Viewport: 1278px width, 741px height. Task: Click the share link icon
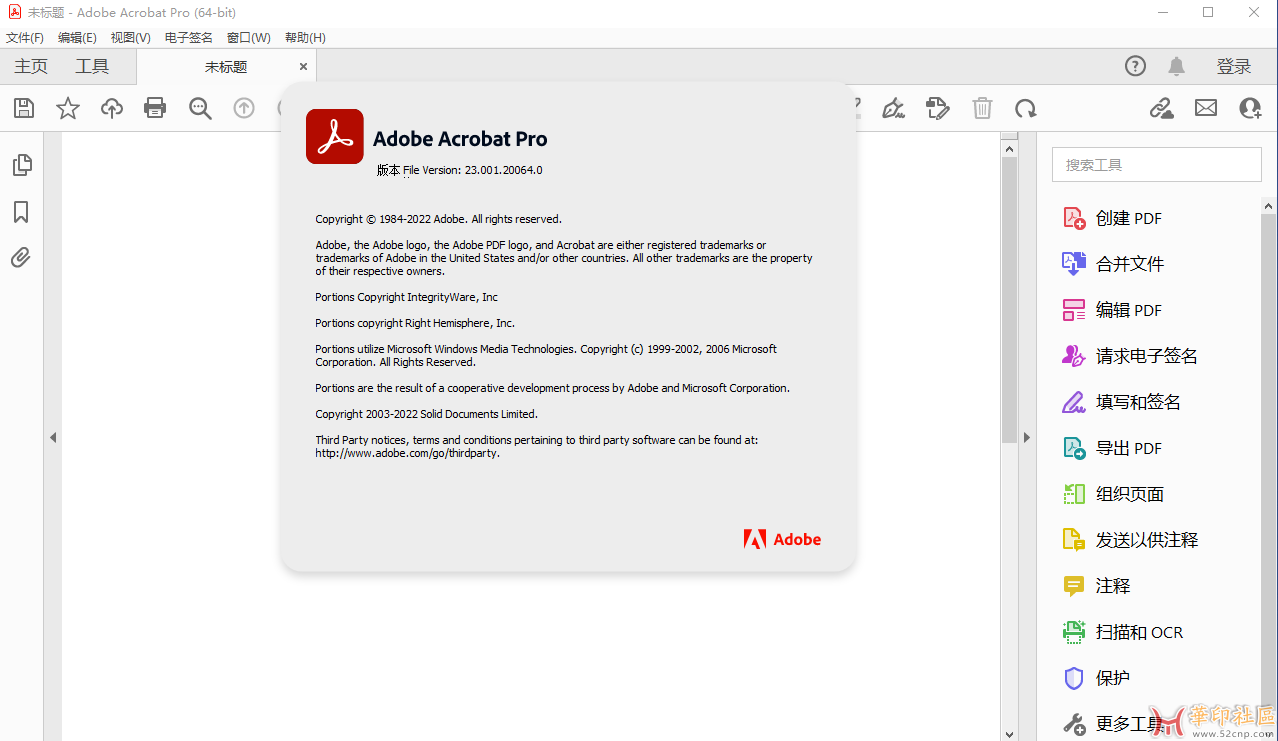(x=1161, y=108)
